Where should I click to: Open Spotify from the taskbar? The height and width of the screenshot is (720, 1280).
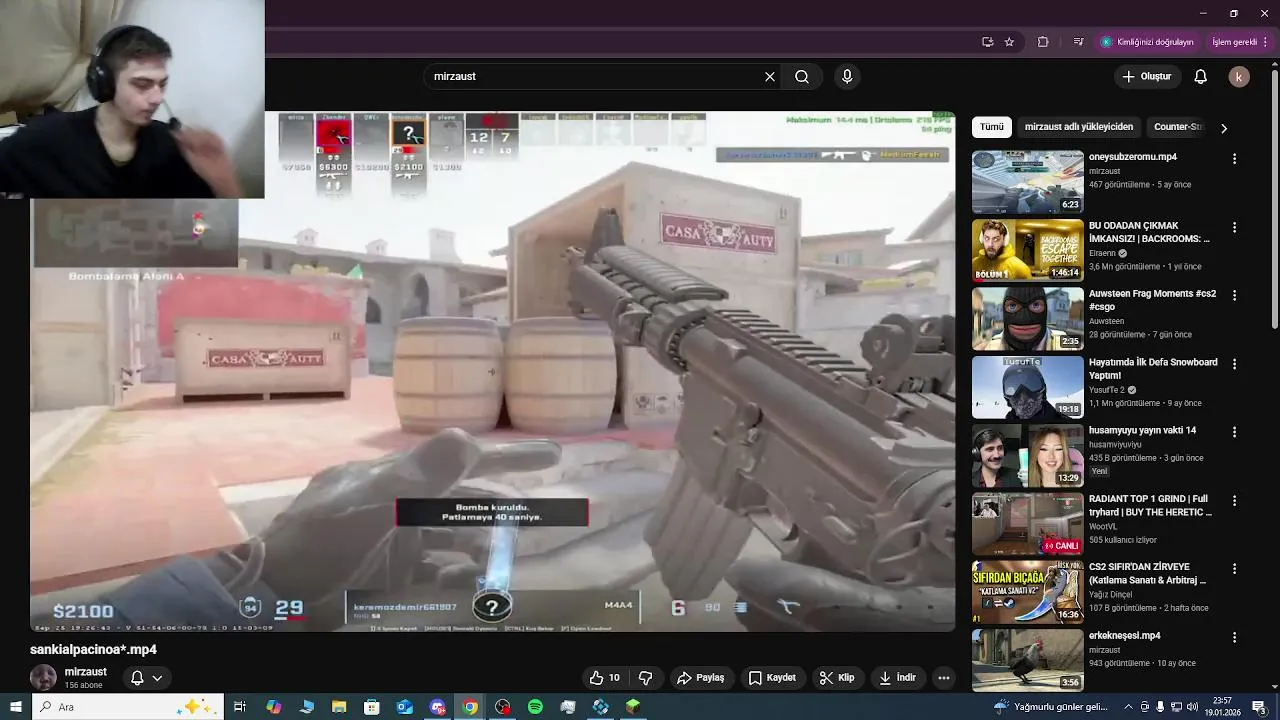point(535,707)
